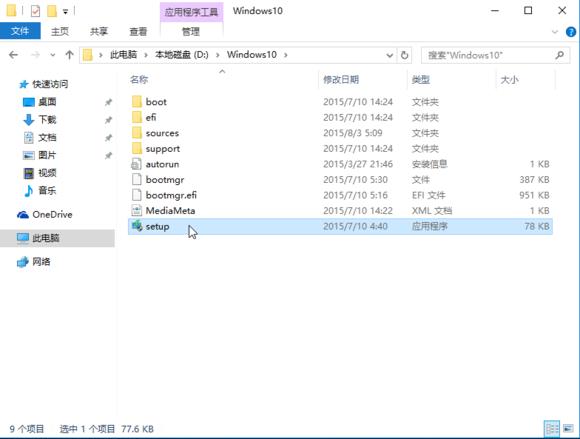Screen dimensions: 580x439
Task: Open 图片 in Quick access
Action: 47,155
